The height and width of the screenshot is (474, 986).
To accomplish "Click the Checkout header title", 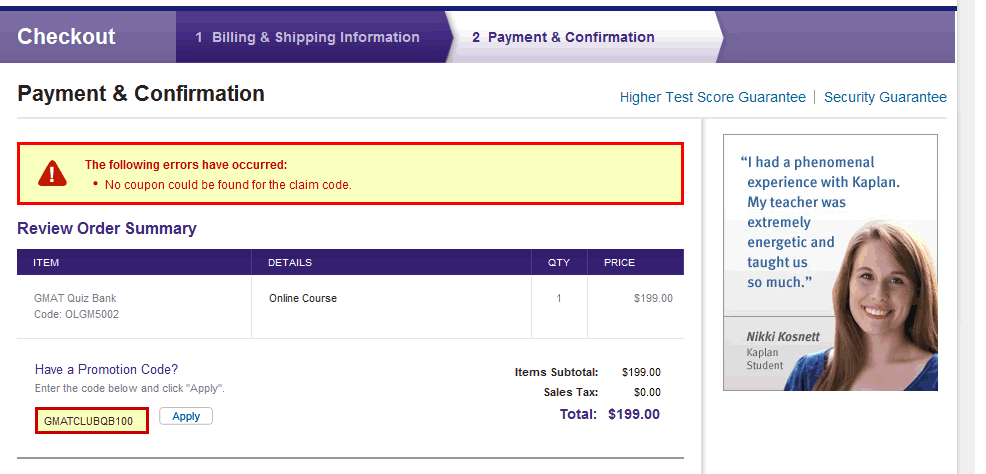I will pyautogui.click(x=66, y=37).
